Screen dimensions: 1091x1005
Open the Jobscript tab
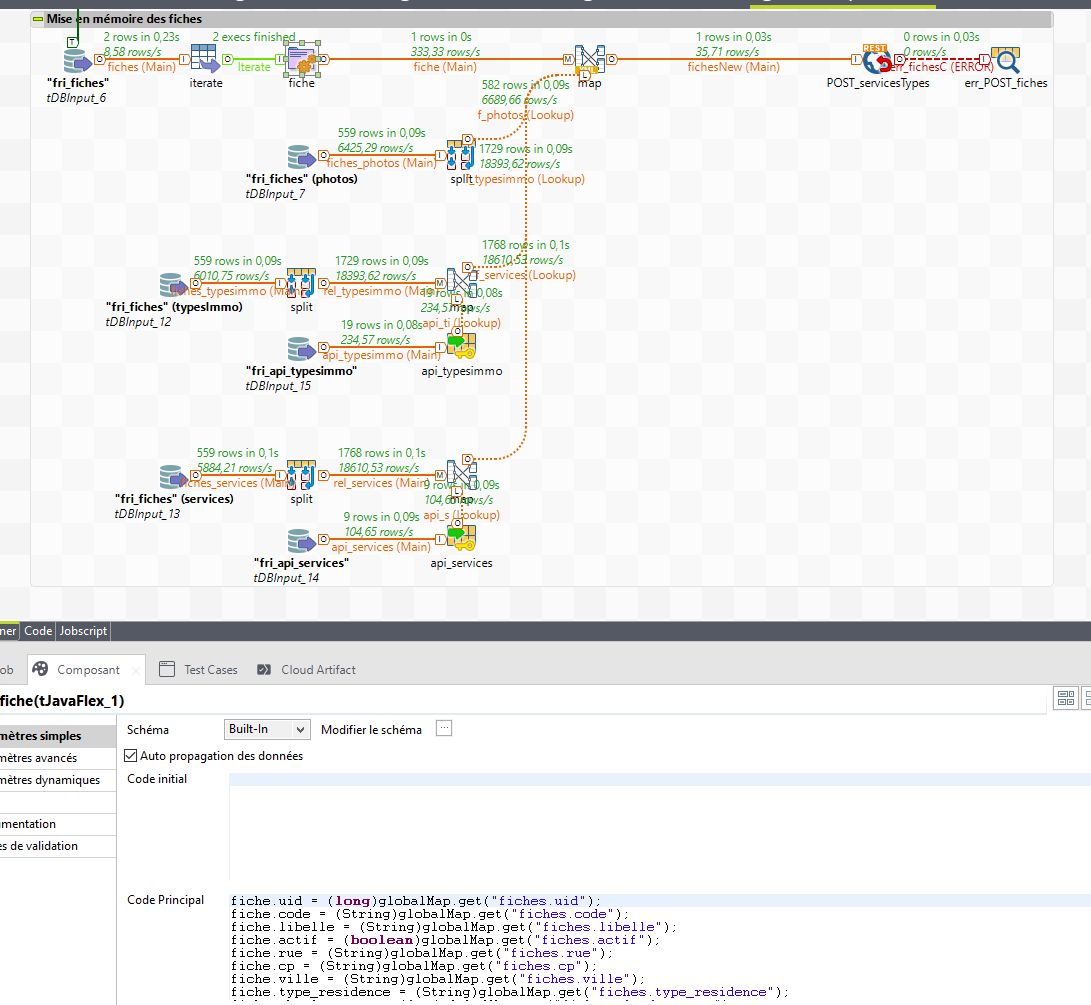pos(83,631)
